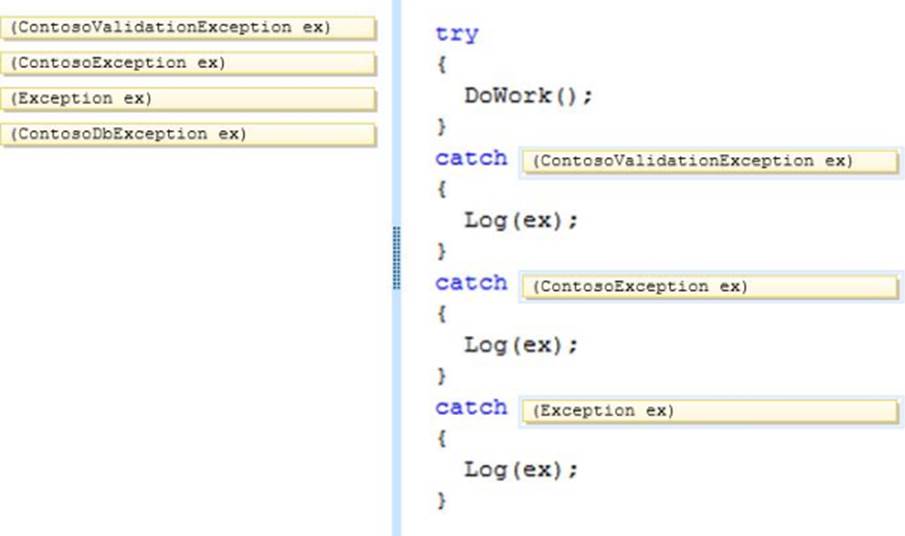Click the opening brace below the try keyword
This screenshot has width=905, height=536.
(x=442, y=65)
